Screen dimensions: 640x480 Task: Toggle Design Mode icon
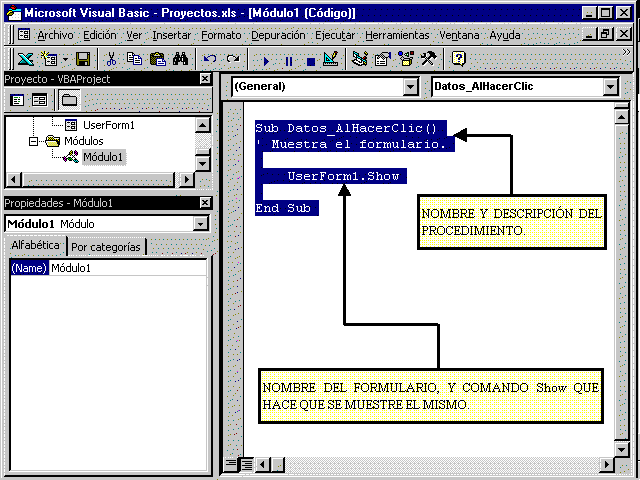[331, 60]
